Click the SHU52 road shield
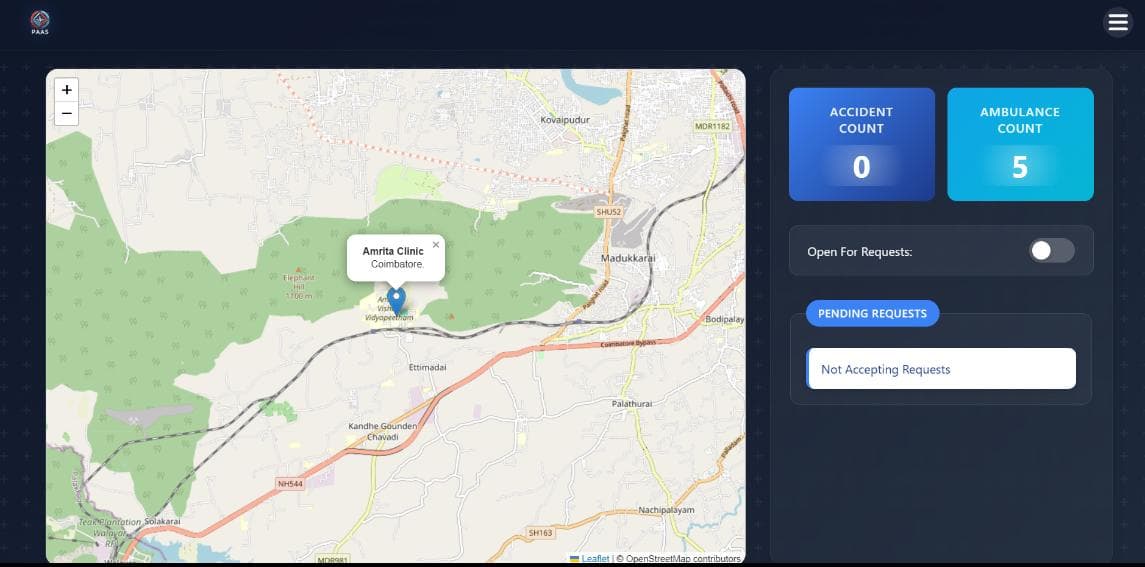Viewport: 1145px width, 567px height. tap(608, 212)
